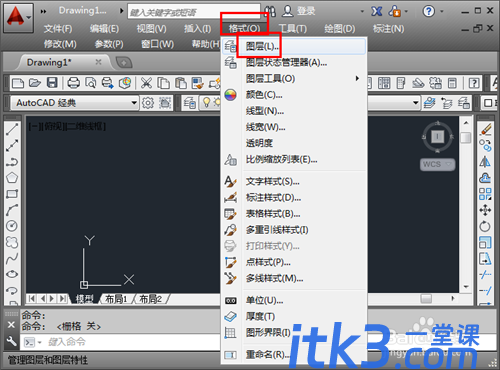500x370 pixels.
Task: Select the Move modify tool
Action: [x=485, y=210]
